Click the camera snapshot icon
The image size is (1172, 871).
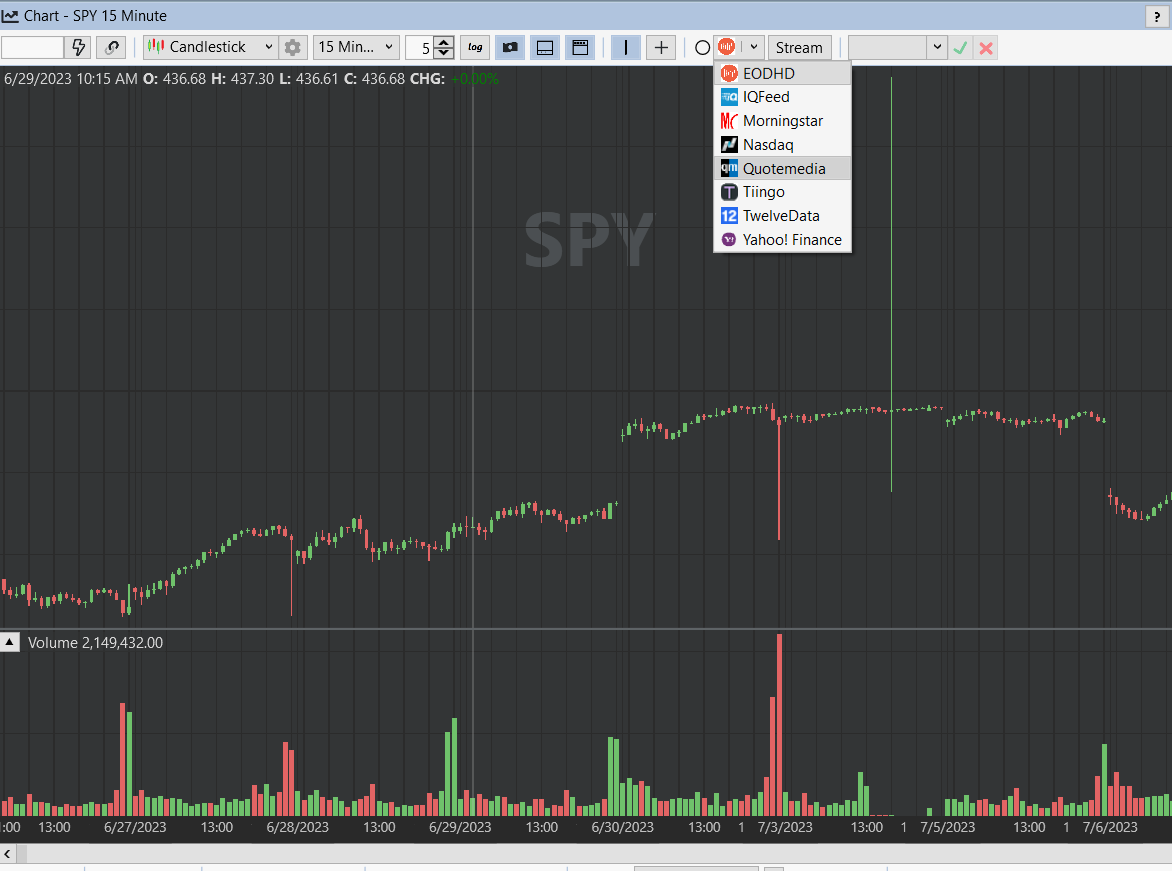510,48
